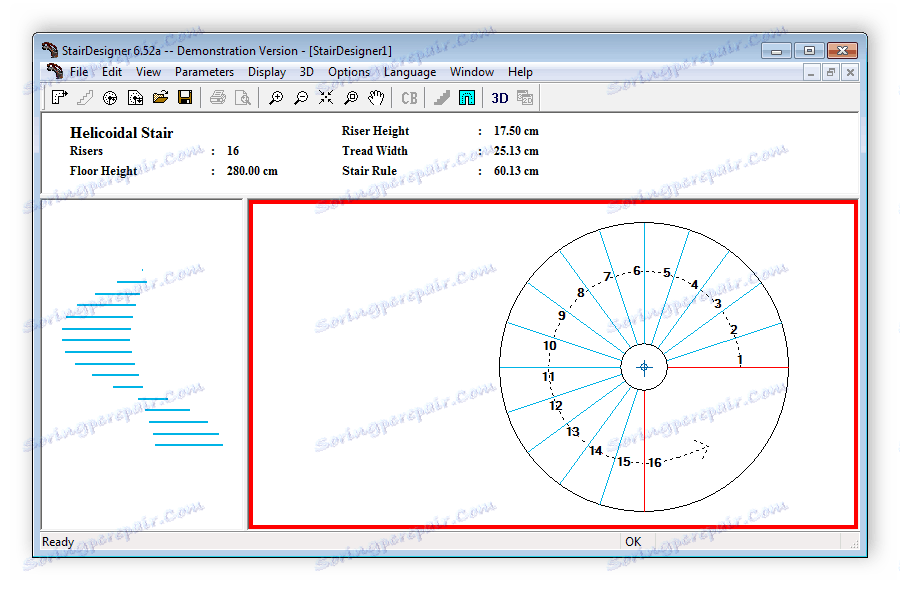Click the Options menu
The height and width of the screenshot is (590, 900).
pos(349,72)
